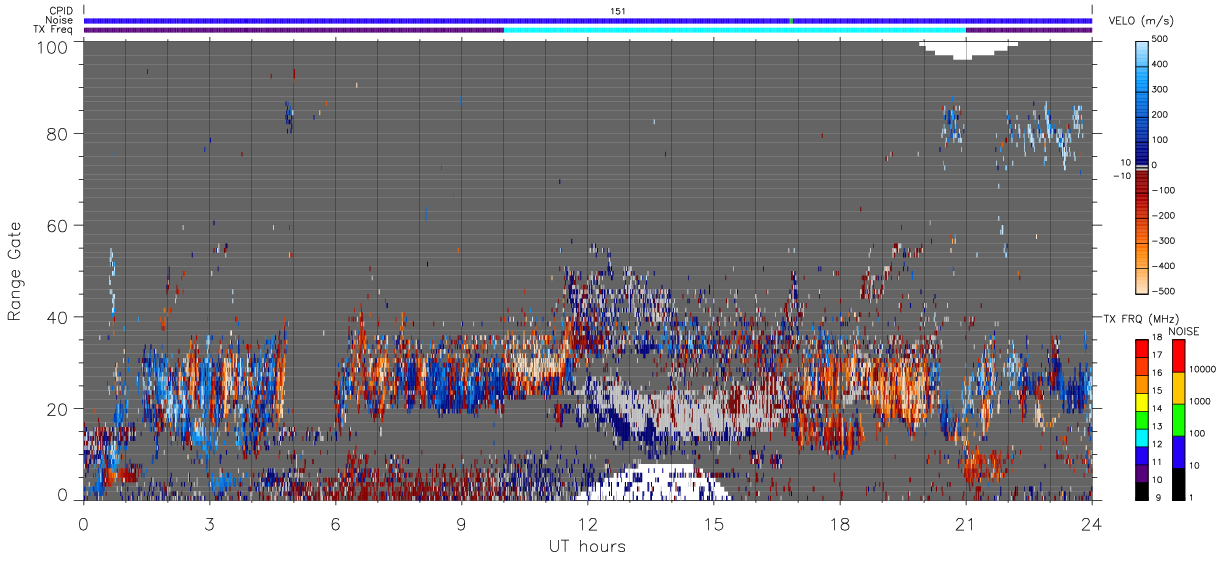Screen dimensions: 1228x567
Task: Click tick label 21 on UT hours axis
Action: (965, 523)
